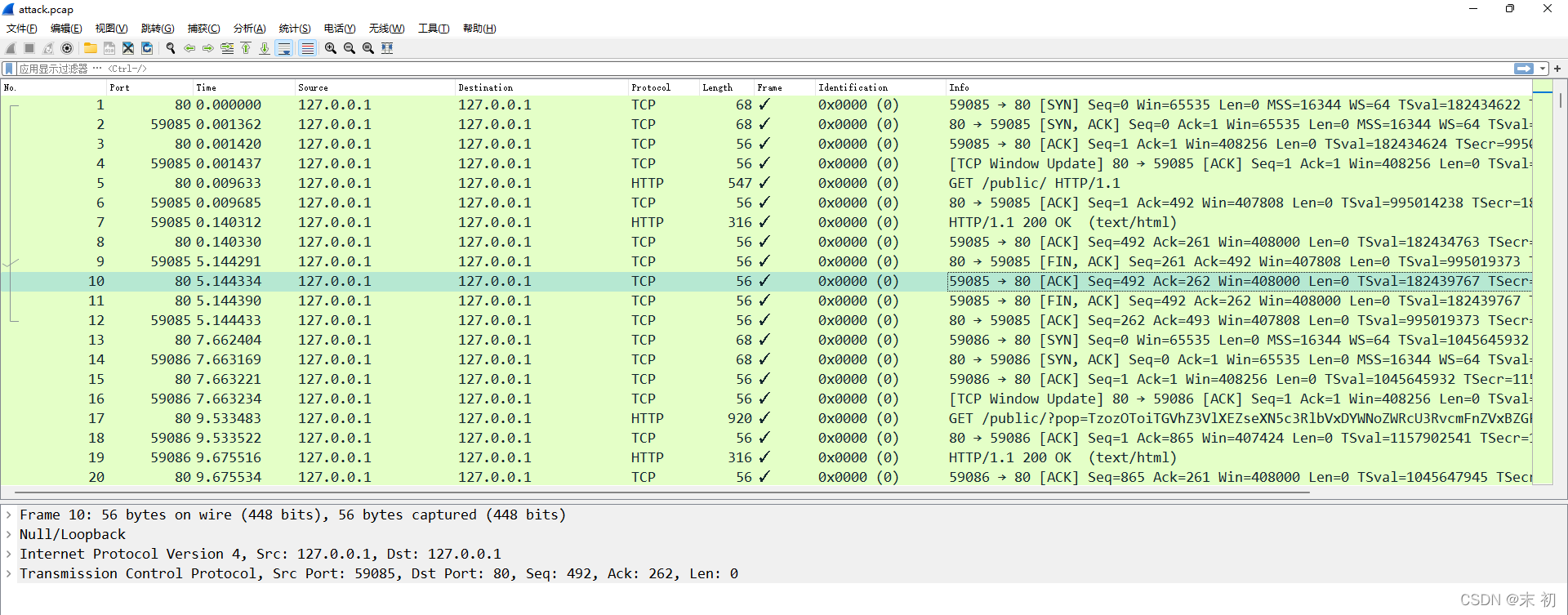Sort by the Source column header
The image size is (1568, 615).
coord(375,87)
